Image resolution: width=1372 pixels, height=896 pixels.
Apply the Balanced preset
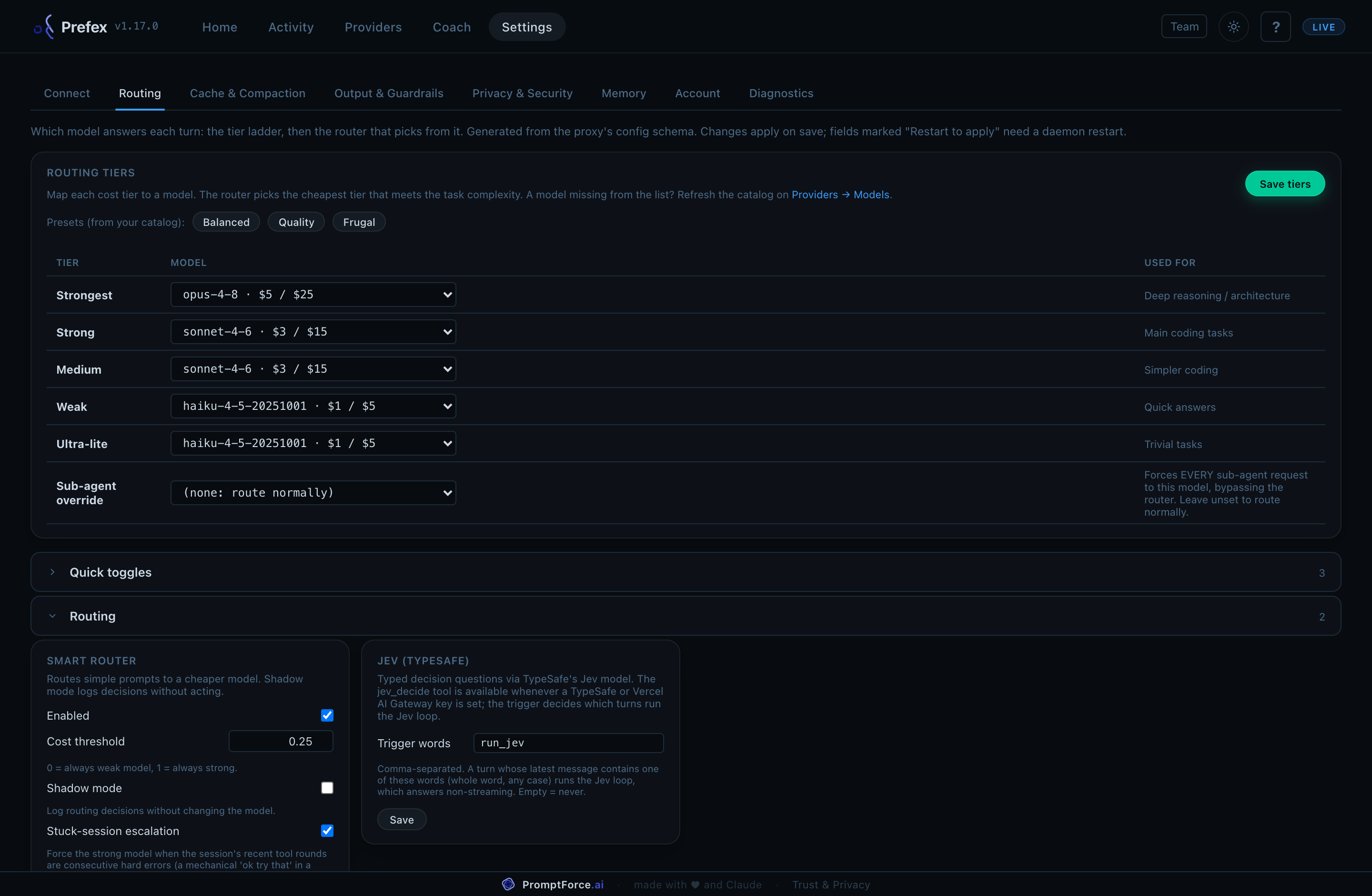pos(226,222)
